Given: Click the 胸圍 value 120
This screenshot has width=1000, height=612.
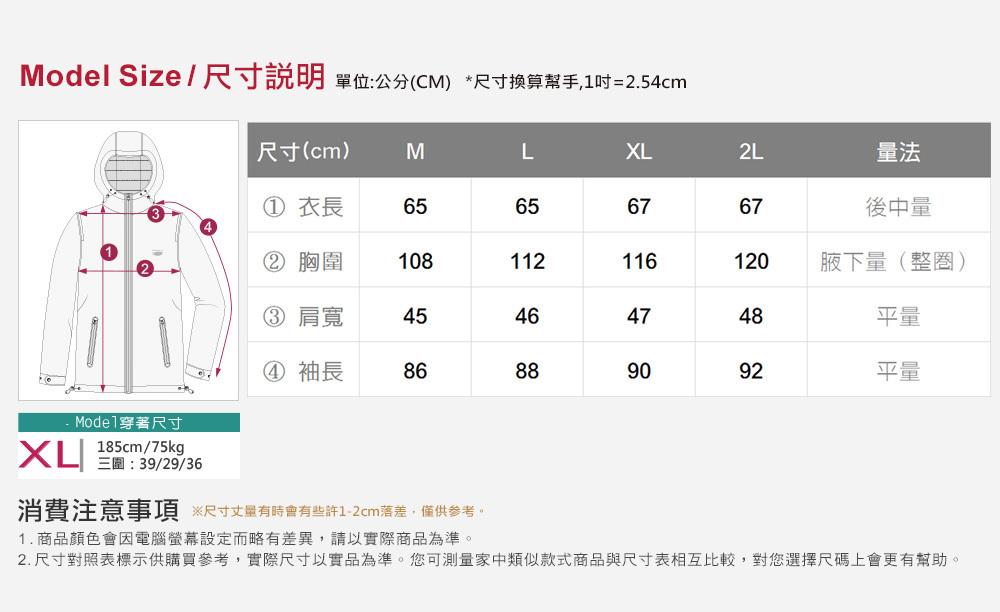Looking at the screenshot, I should pos(751,261).
